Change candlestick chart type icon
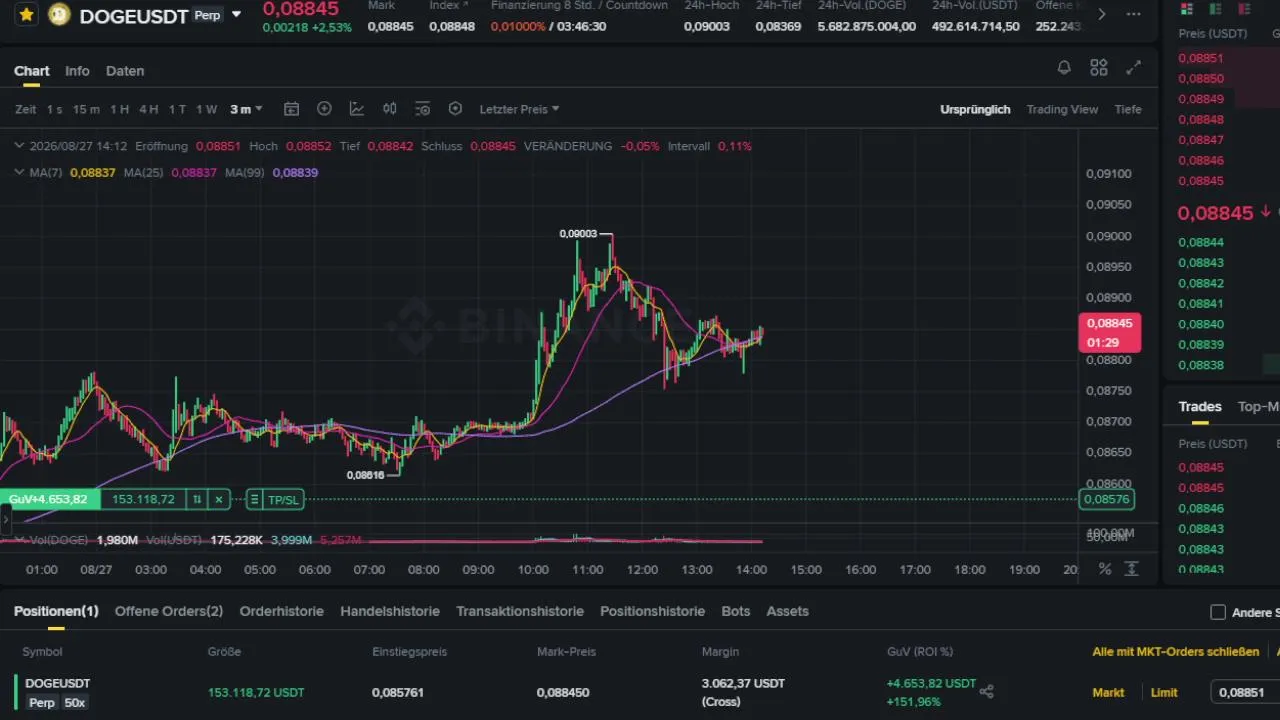 click(390, 109)
